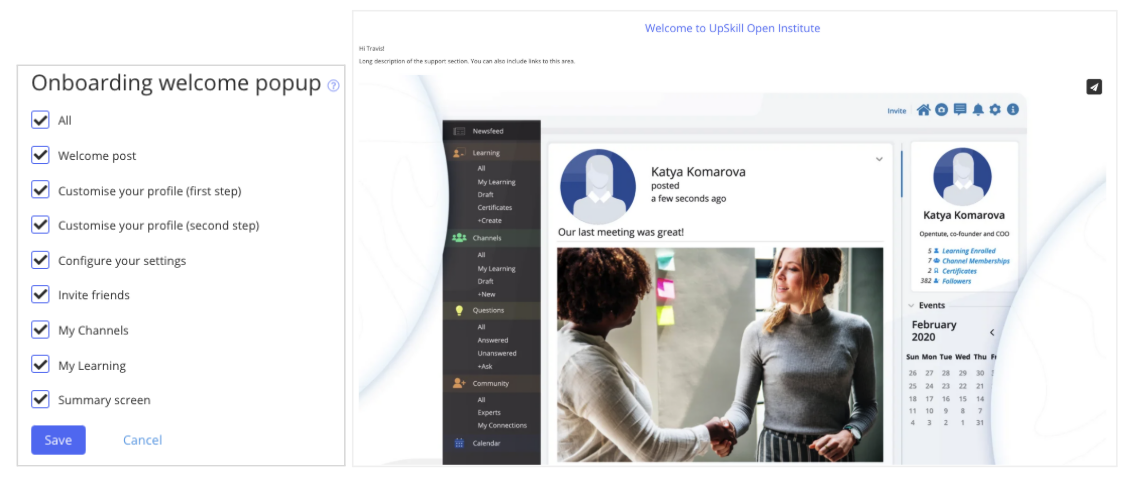Click +Create in the sidebar
The width and height of the screenshot is (1123, 477).
pos(490,221)
